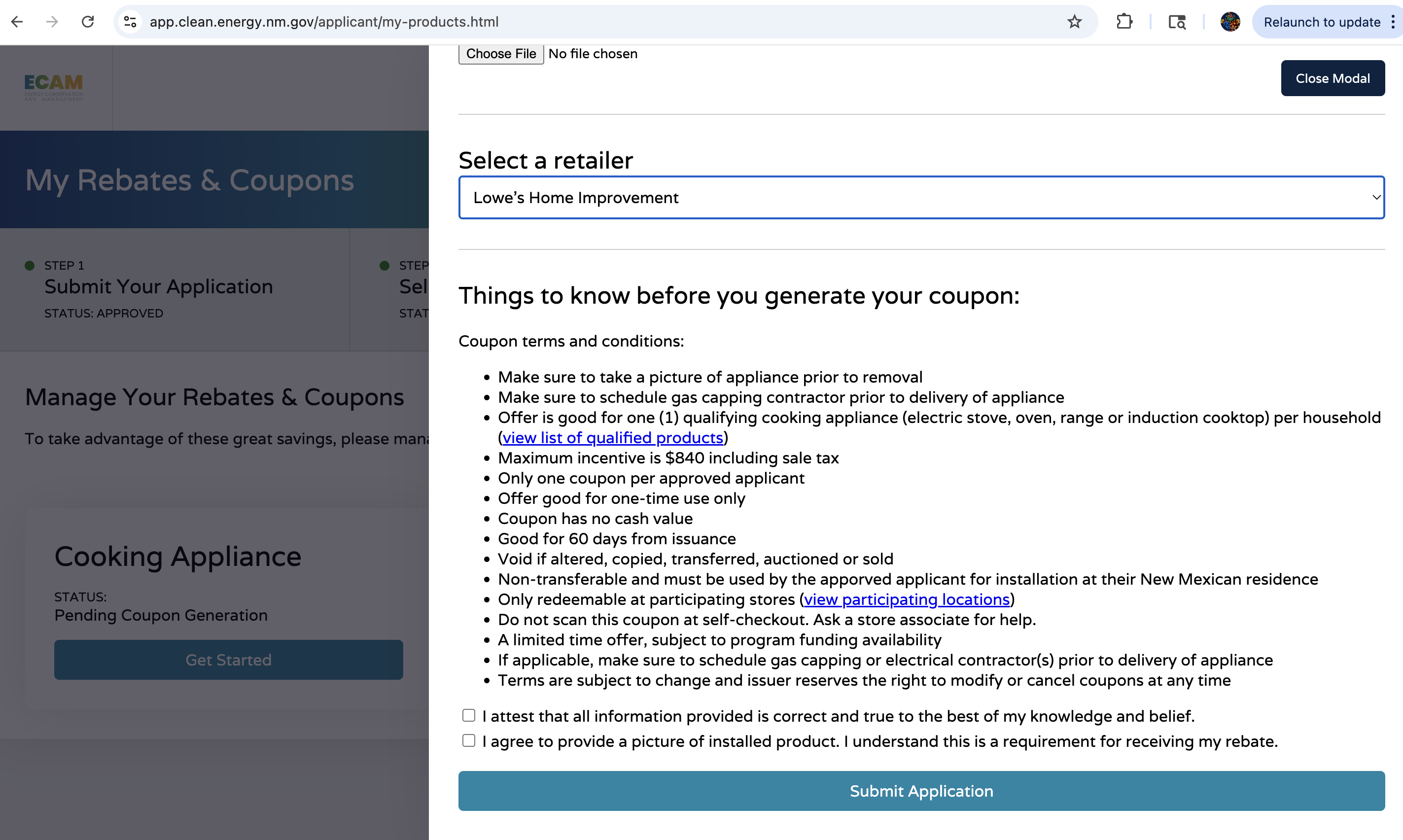Screen dimensions: 1403x840
Task: Click Relaunch to update
Action: [x=1322, y=22]
